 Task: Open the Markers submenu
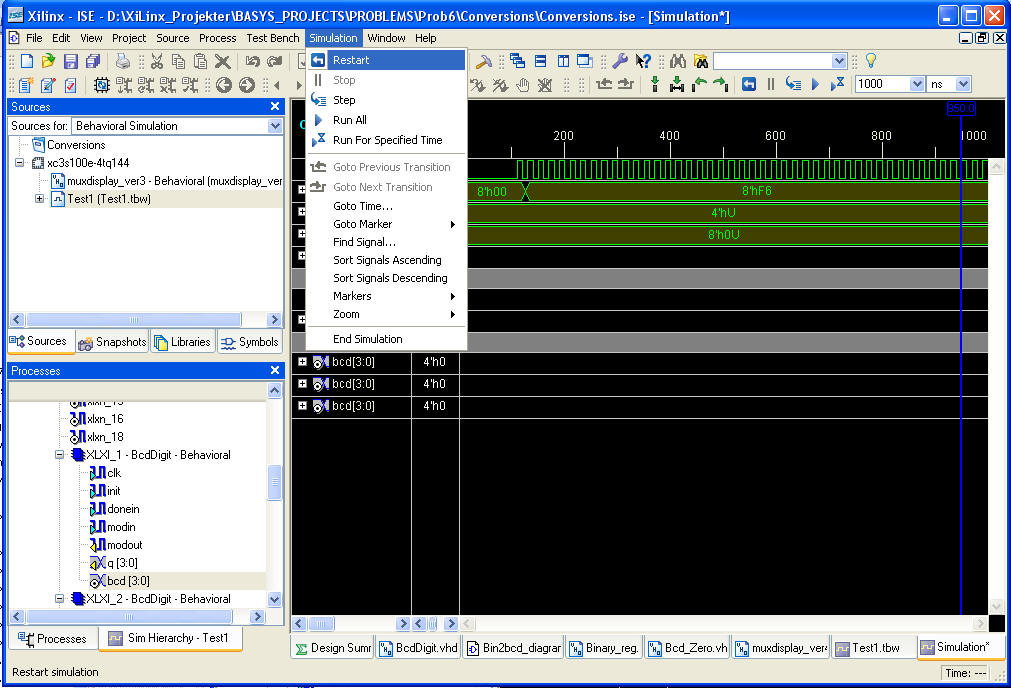point(386,296)
